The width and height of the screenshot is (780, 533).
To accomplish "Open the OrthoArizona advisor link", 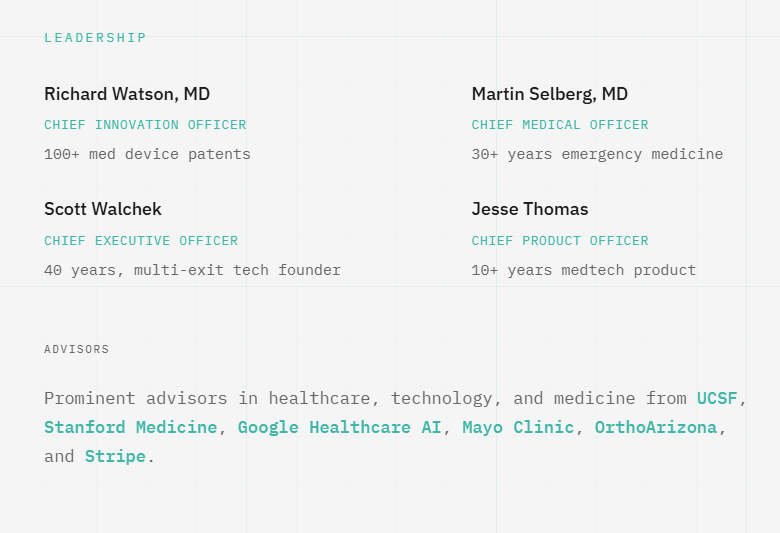I will pyautogui.click(x=655, y=427).
